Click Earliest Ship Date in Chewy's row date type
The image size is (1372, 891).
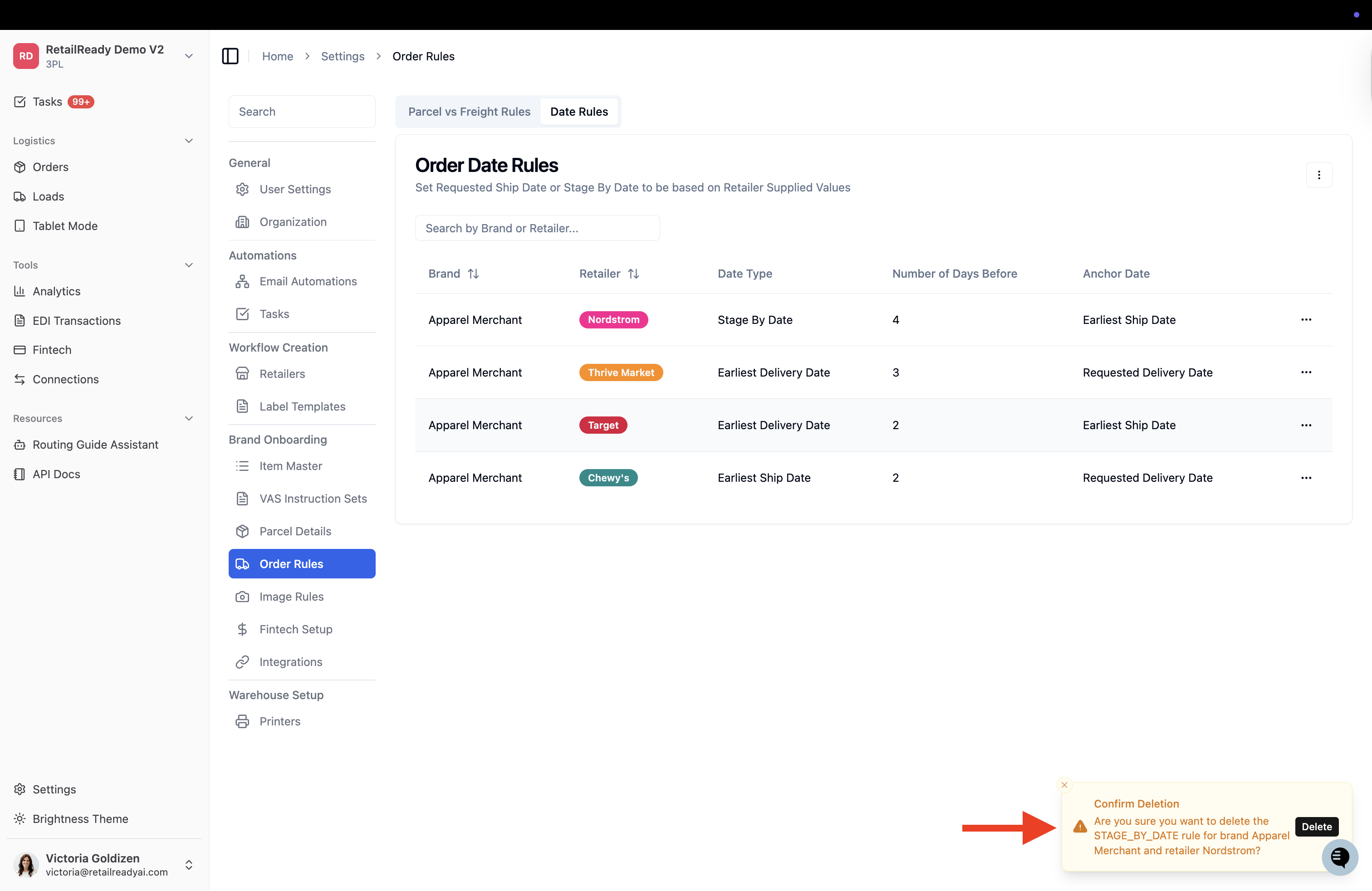click(x=764, y=478)
